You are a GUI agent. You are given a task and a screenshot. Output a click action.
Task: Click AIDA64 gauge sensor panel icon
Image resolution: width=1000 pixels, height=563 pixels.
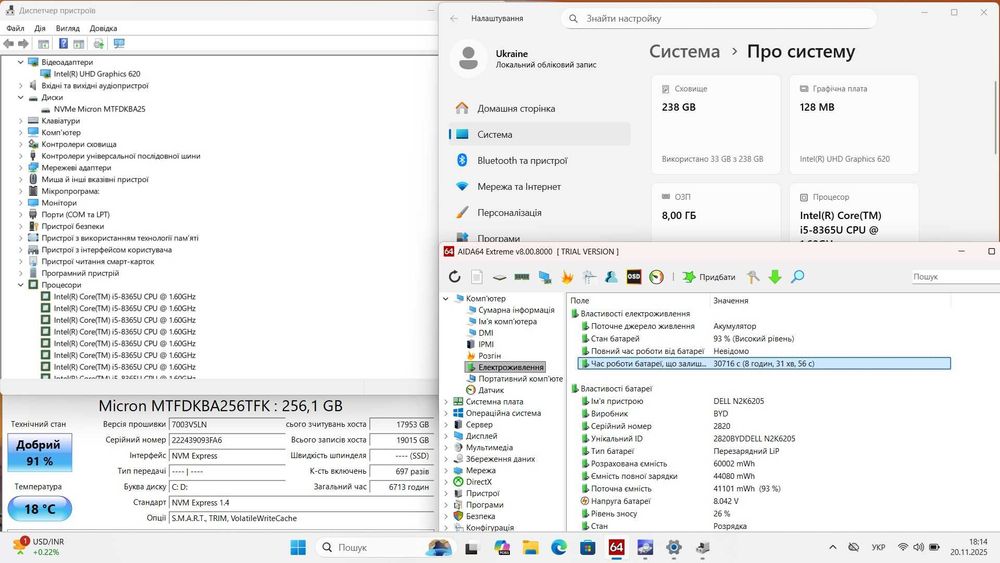[x=656, y=277]
